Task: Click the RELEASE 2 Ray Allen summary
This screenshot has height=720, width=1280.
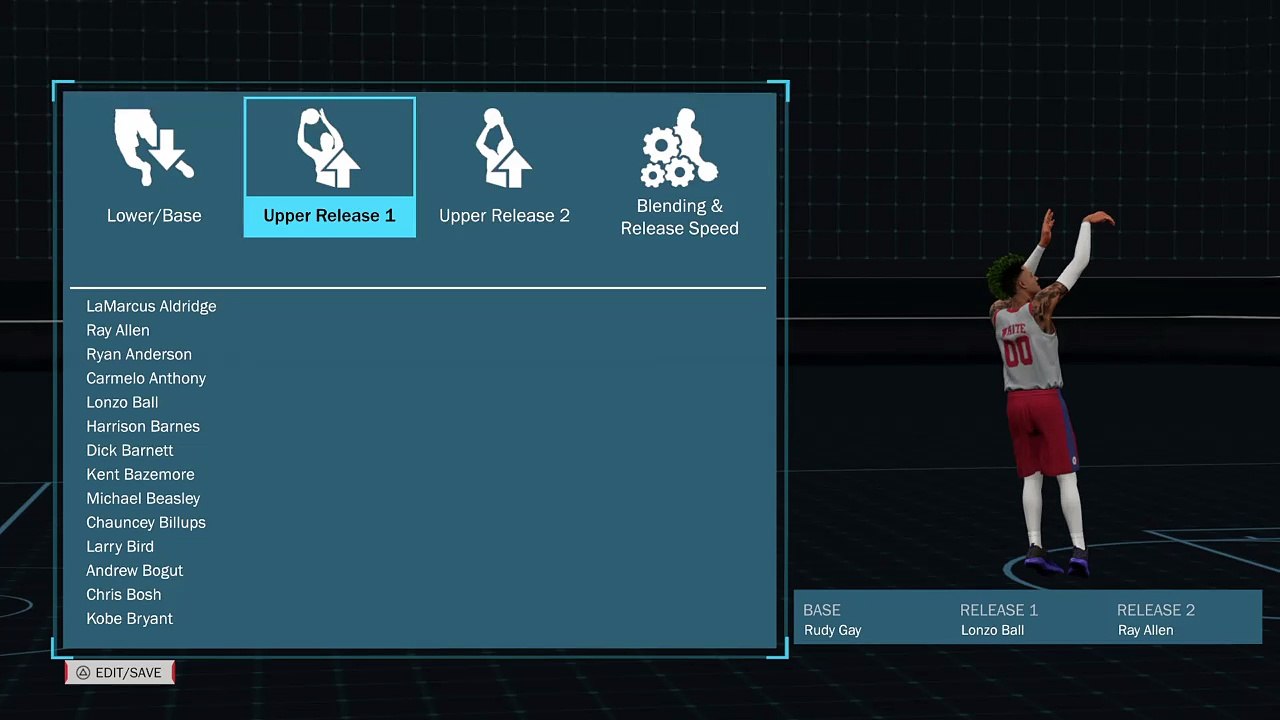Action: point(1146,620)
